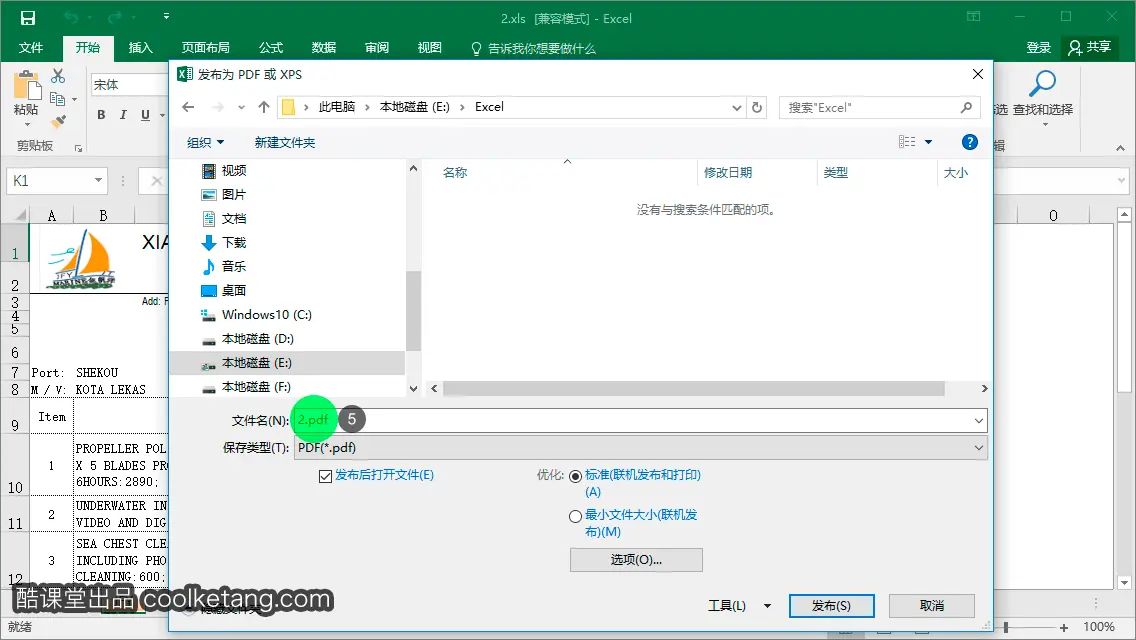Viewport: 1136px width, 640px height.
Task: Click the Cut scissors icon in ribbon
Action: click(58, 75)
